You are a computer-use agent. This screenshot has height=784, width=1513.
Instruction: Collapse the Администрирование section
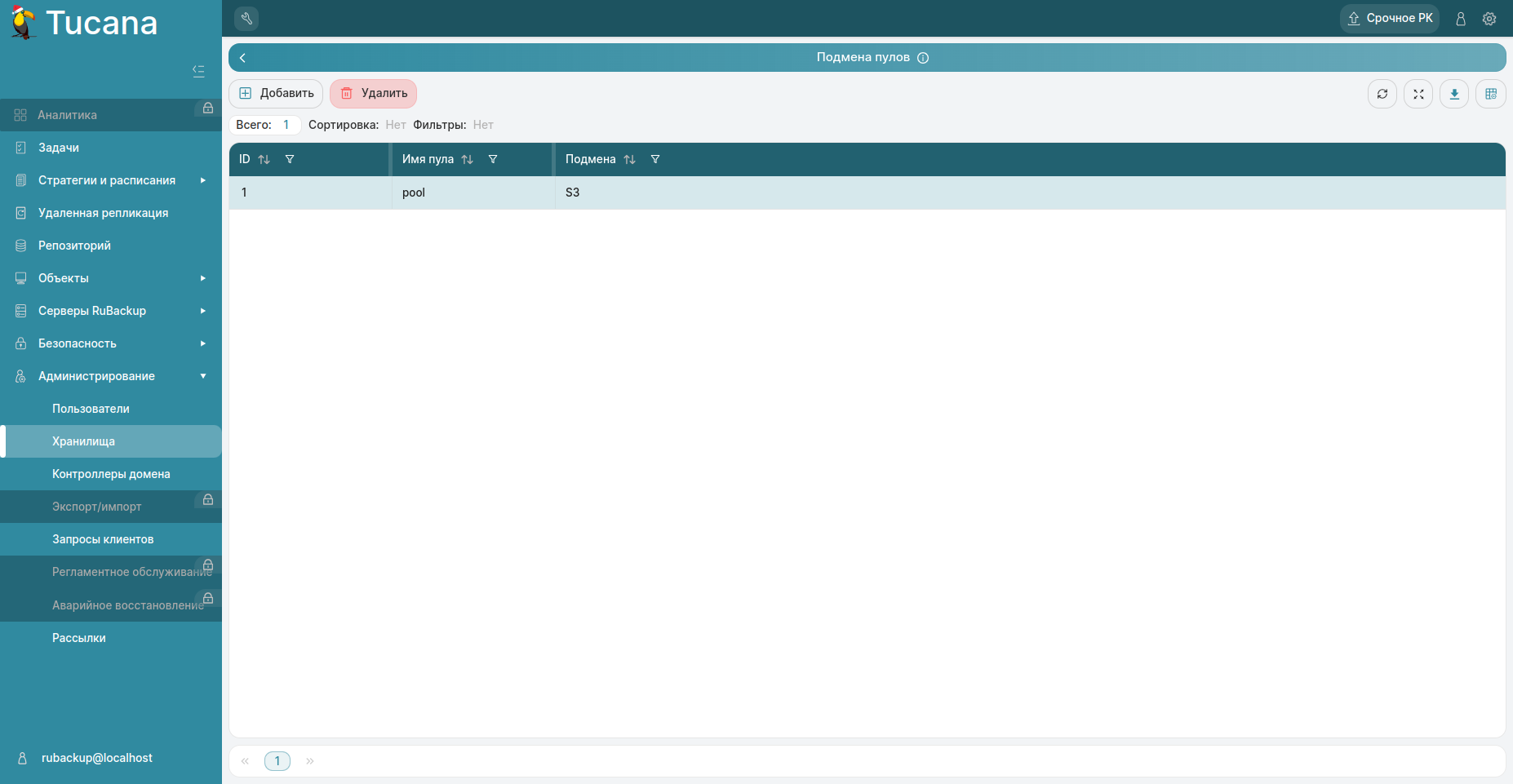click(x=96, y=376)
